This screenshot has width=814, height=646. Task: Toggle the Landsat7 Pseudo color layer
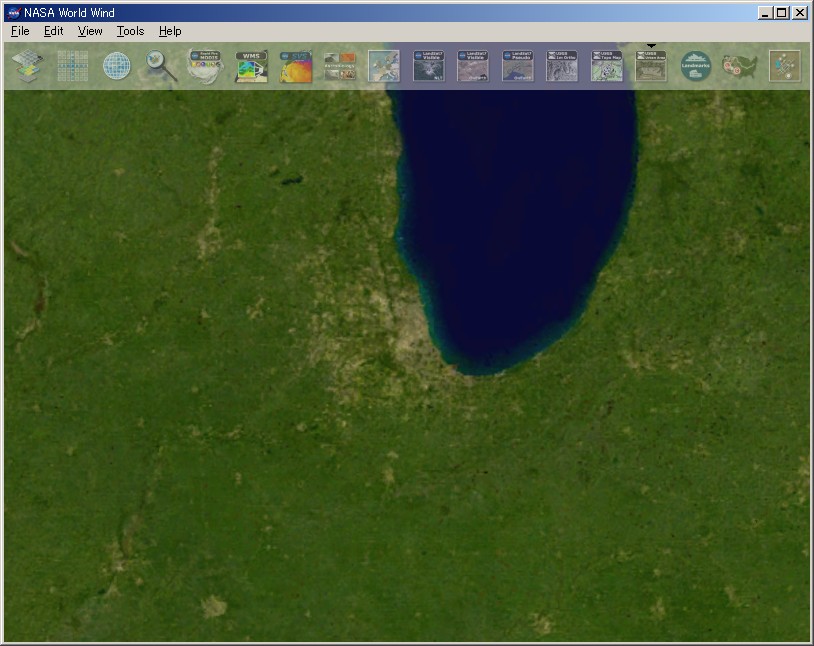coord(517,66)
